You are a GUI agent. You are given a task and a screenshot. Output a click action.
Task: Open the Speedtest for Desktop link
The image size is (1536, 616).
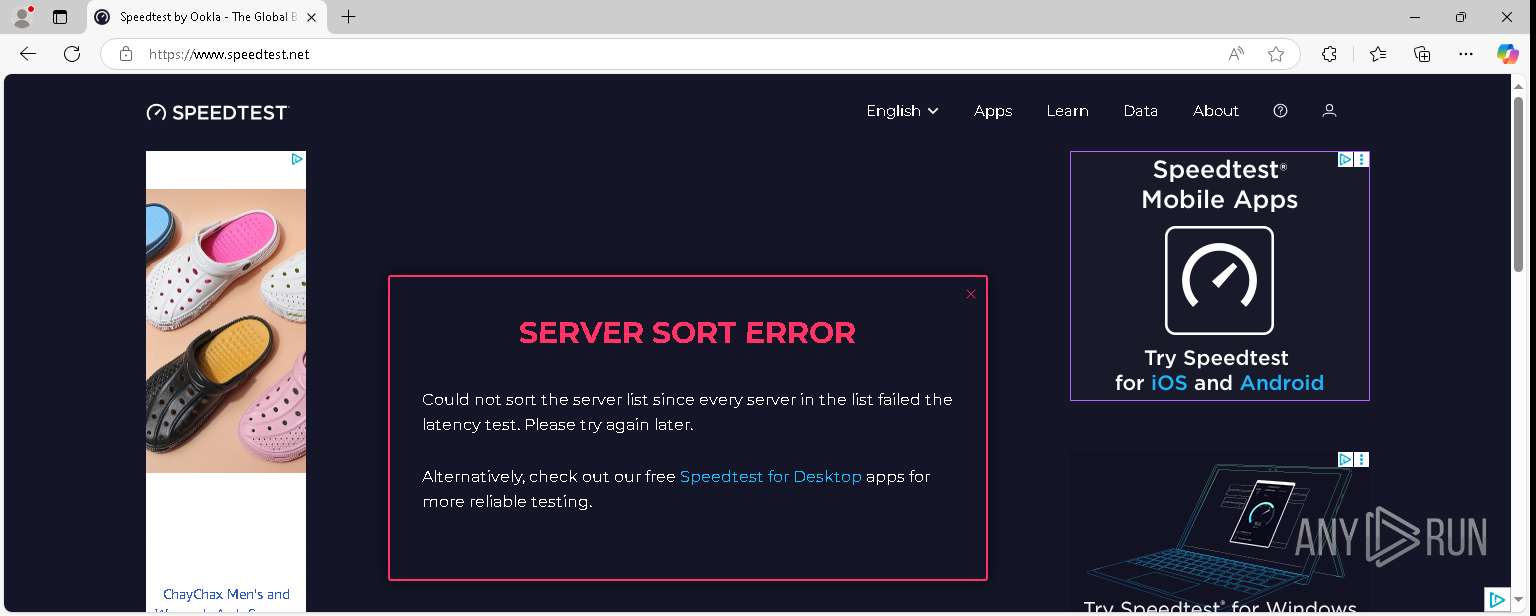click(770, 477)
